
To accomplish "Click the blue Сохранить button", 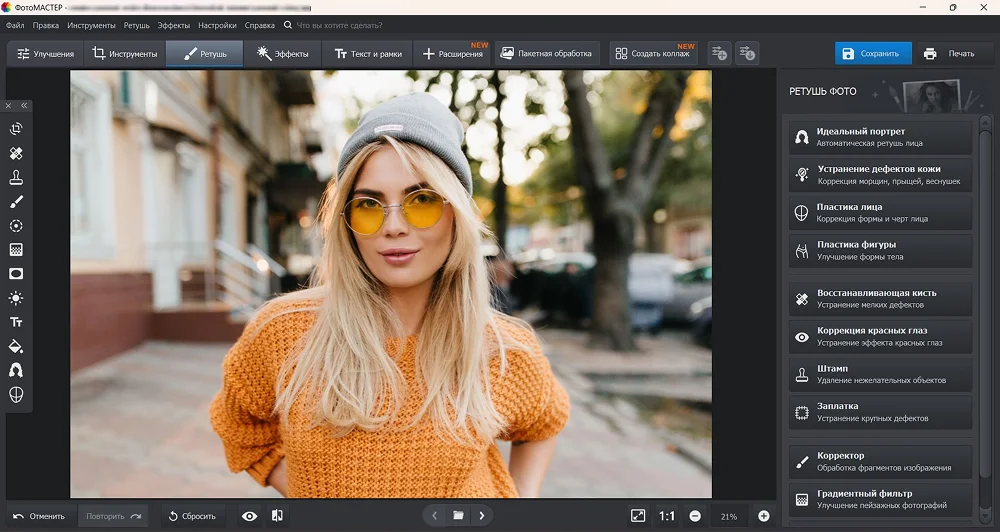I will (x=873, y=54).
